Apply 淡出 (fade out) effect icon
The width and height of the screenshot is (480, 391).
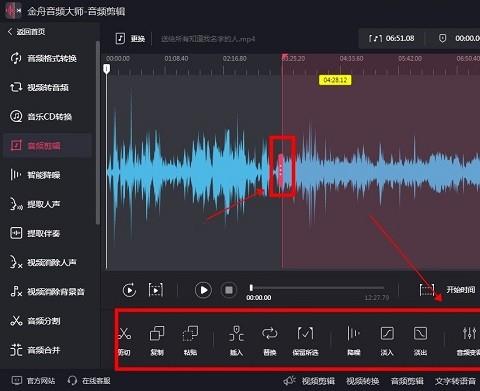click(420, 333)
